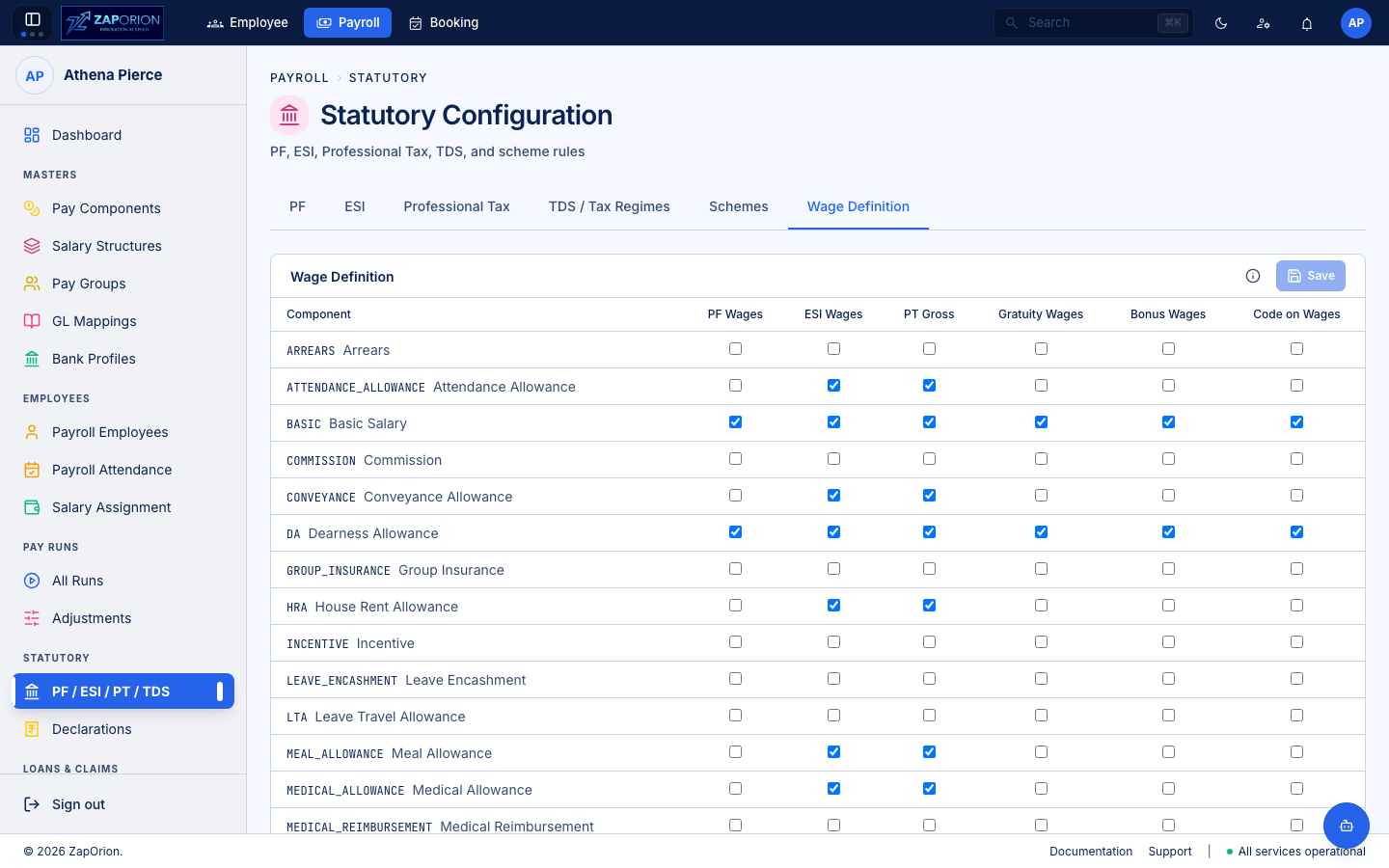
Task: Open notifications bell
Action: pos(1307,23)
